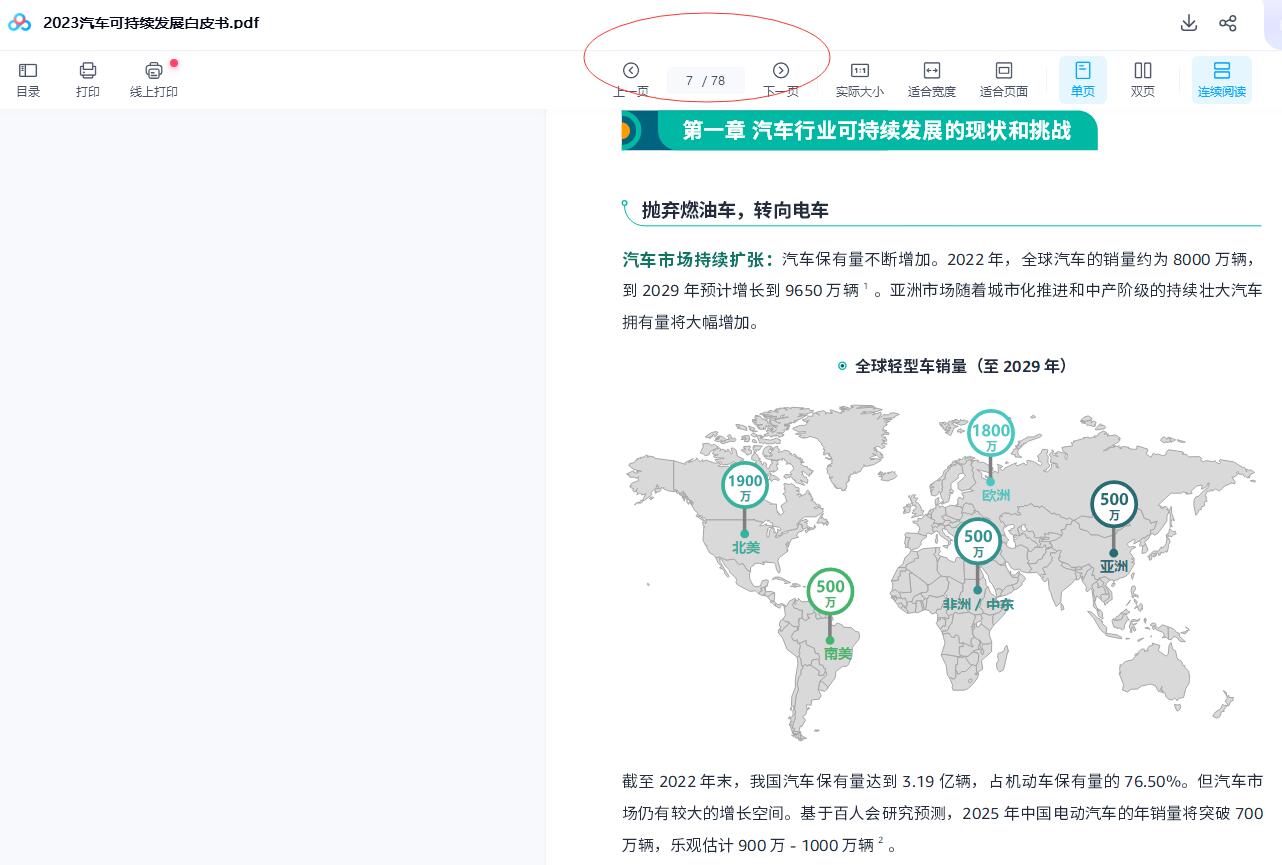Click the 500万 南美 map marker
The image size is (1282, 865).
(830, 592)
